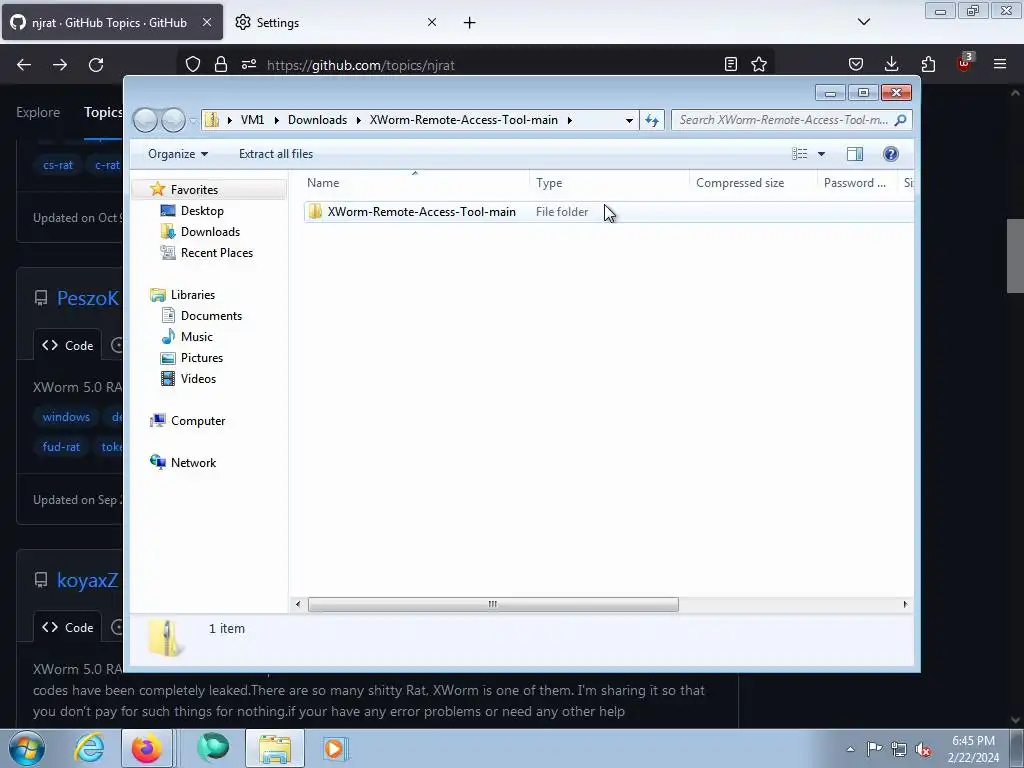
Task: Open the view options dropdown arrow
Action: (x=821, y=154)
